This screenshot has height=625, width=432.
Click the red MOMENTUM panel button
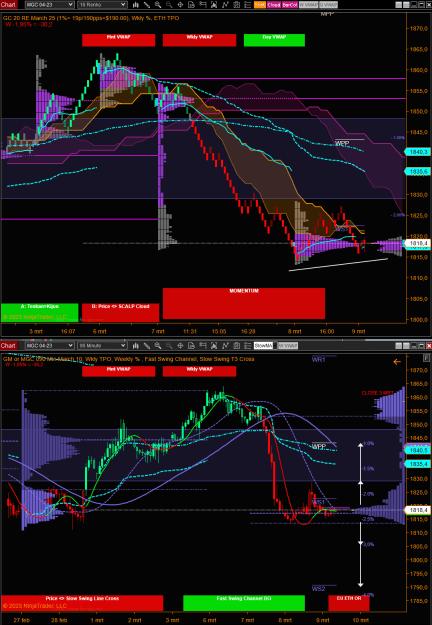(244, 303)
